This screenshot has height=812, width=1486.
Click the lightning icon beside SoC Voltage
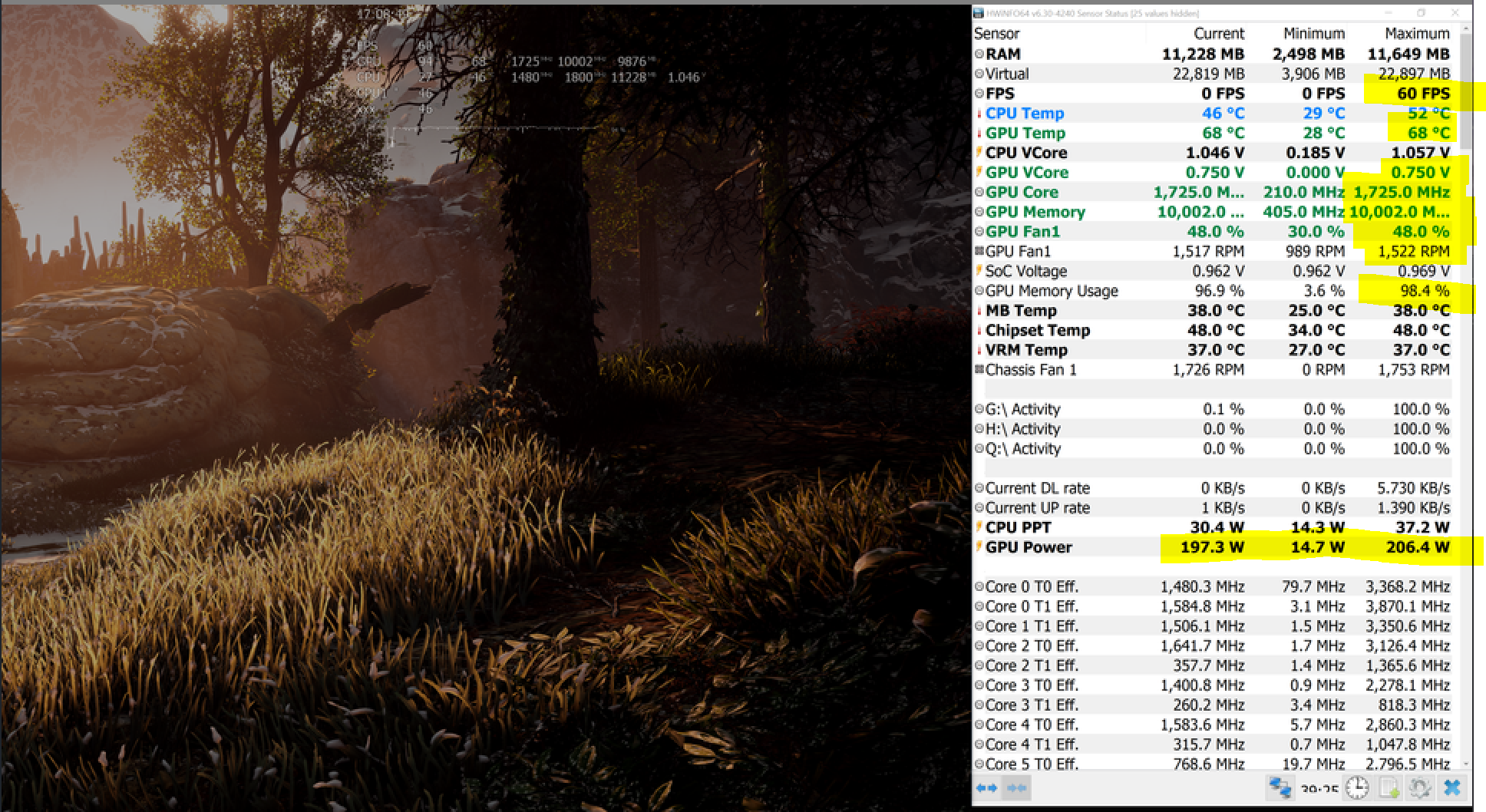pos(979,271)
